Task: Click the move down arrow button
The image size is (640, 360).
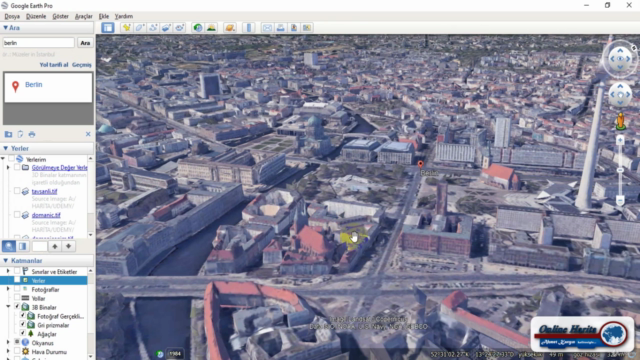Action: (68, 246)
